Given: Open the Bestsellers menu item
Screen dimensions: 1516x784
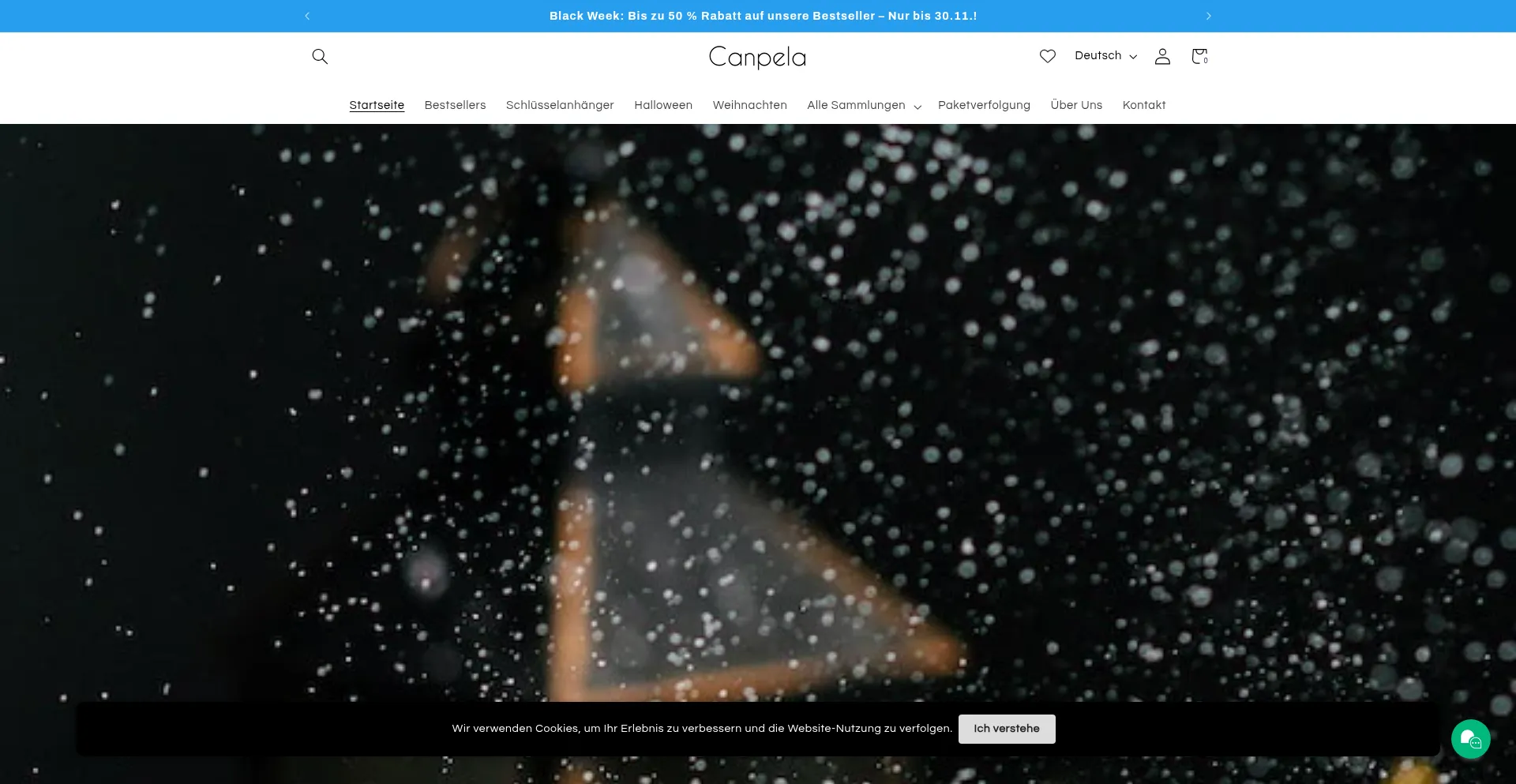Looking at the screenshot, I should coord(455,106).
